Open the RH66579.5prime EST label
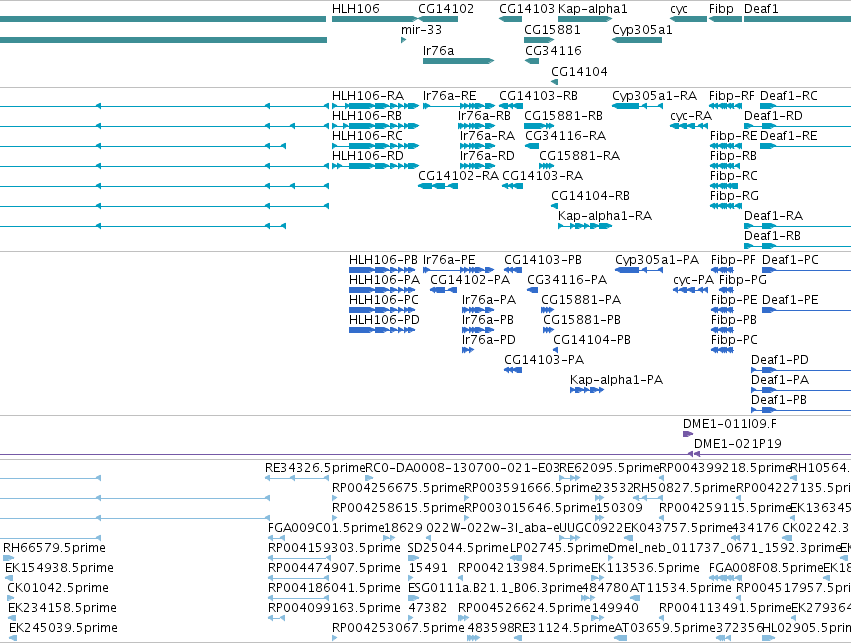The width and height of the screenshot is (851, 643). coord(54,548)
